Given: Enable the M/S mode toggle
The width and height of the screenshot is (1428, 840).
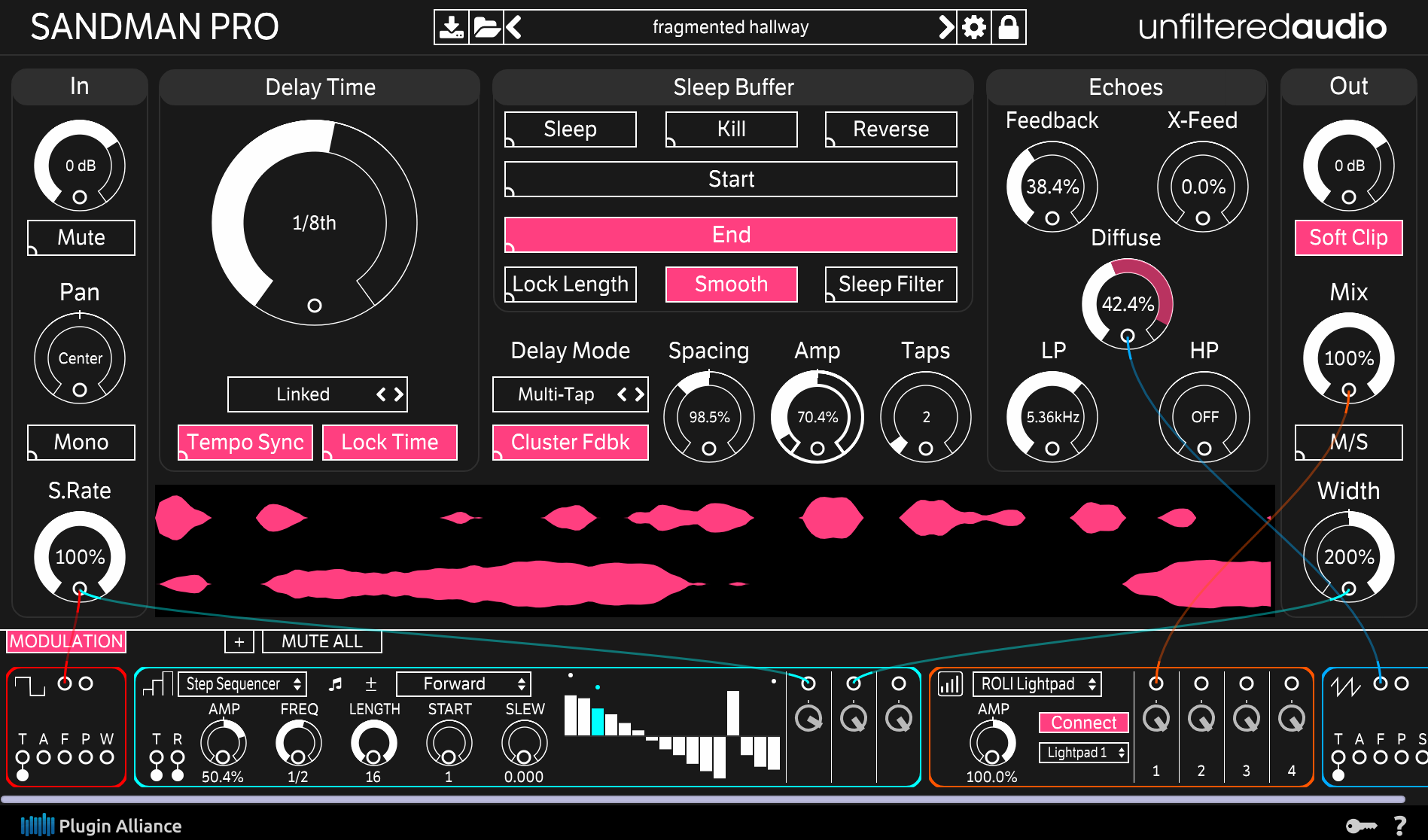Looking at the screenshot, I should click(1349, 443).
